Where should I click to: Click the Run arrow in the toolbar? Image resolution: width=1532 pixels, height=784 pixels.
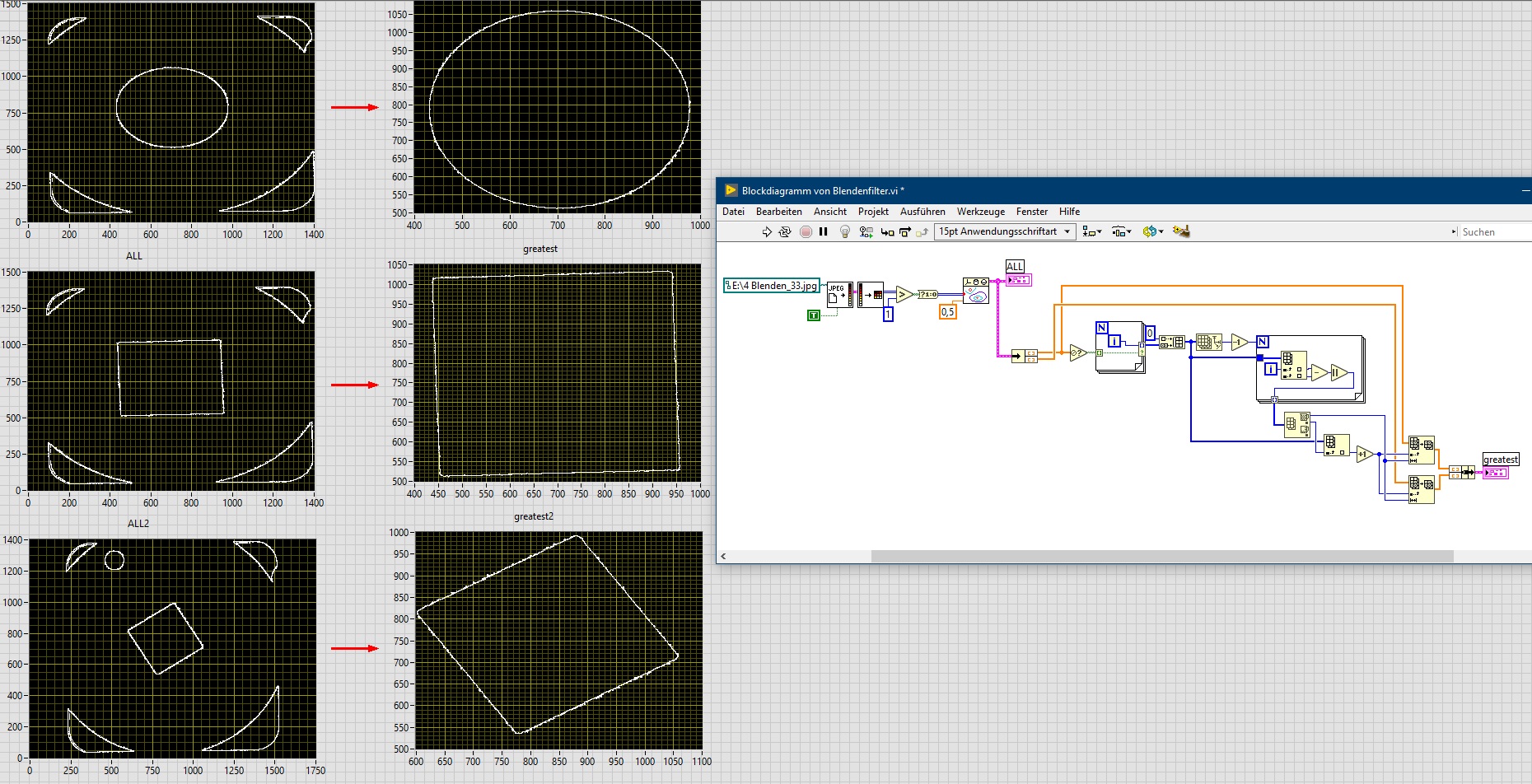(x=767, y=232)
